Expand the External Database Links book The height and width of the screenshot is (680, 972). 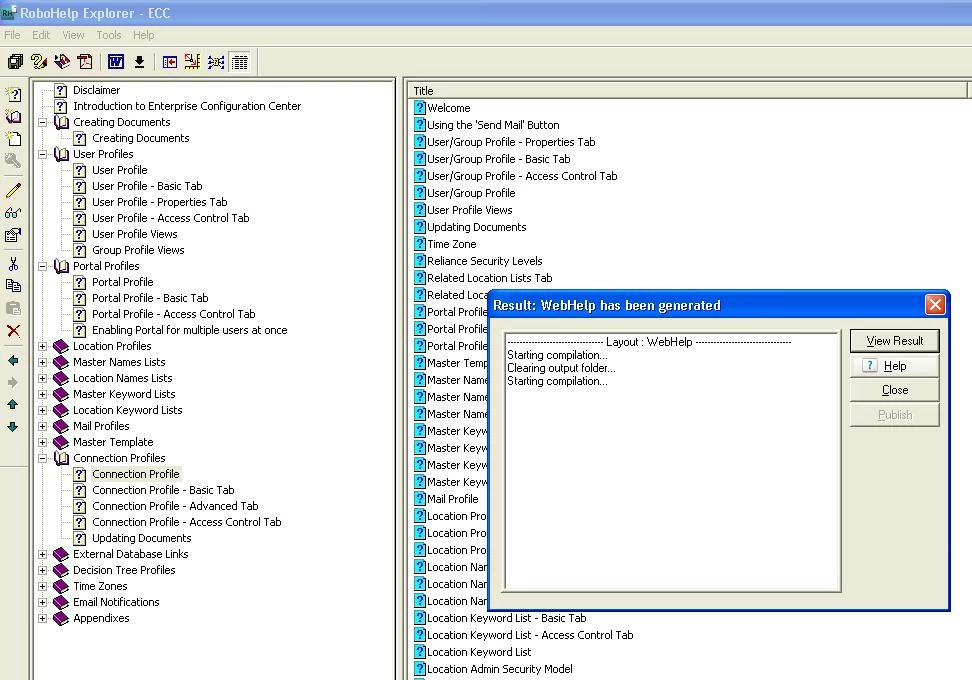click(43, 555)
